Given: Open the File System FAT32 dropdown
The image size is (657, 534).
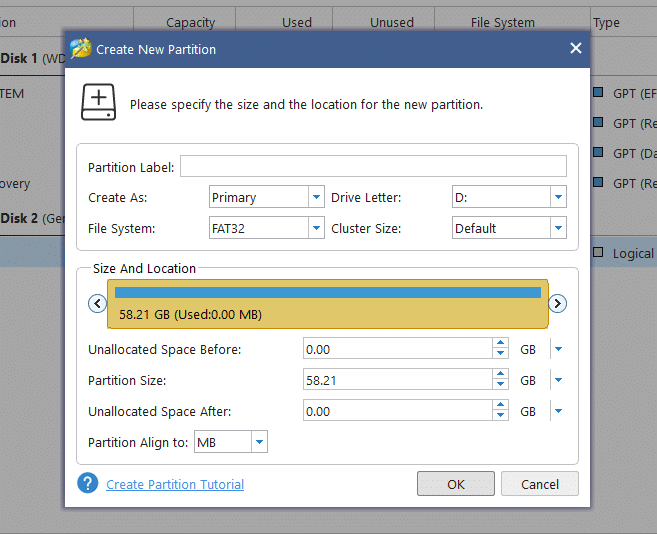Looking at the screenshot, I should [316, 228].
